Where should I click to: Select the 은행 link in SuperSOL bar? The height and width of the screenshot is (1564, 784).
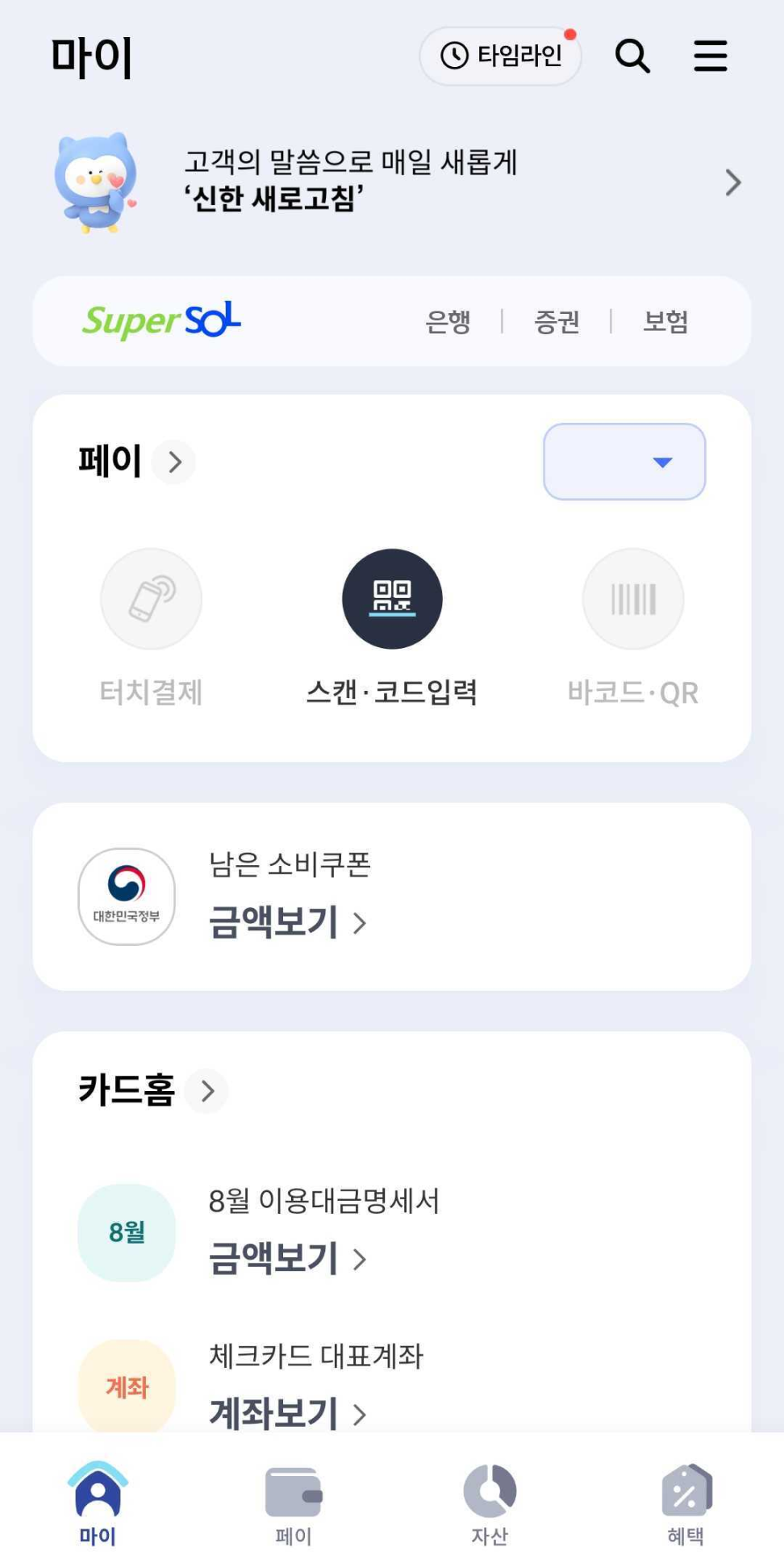point(448,321)
